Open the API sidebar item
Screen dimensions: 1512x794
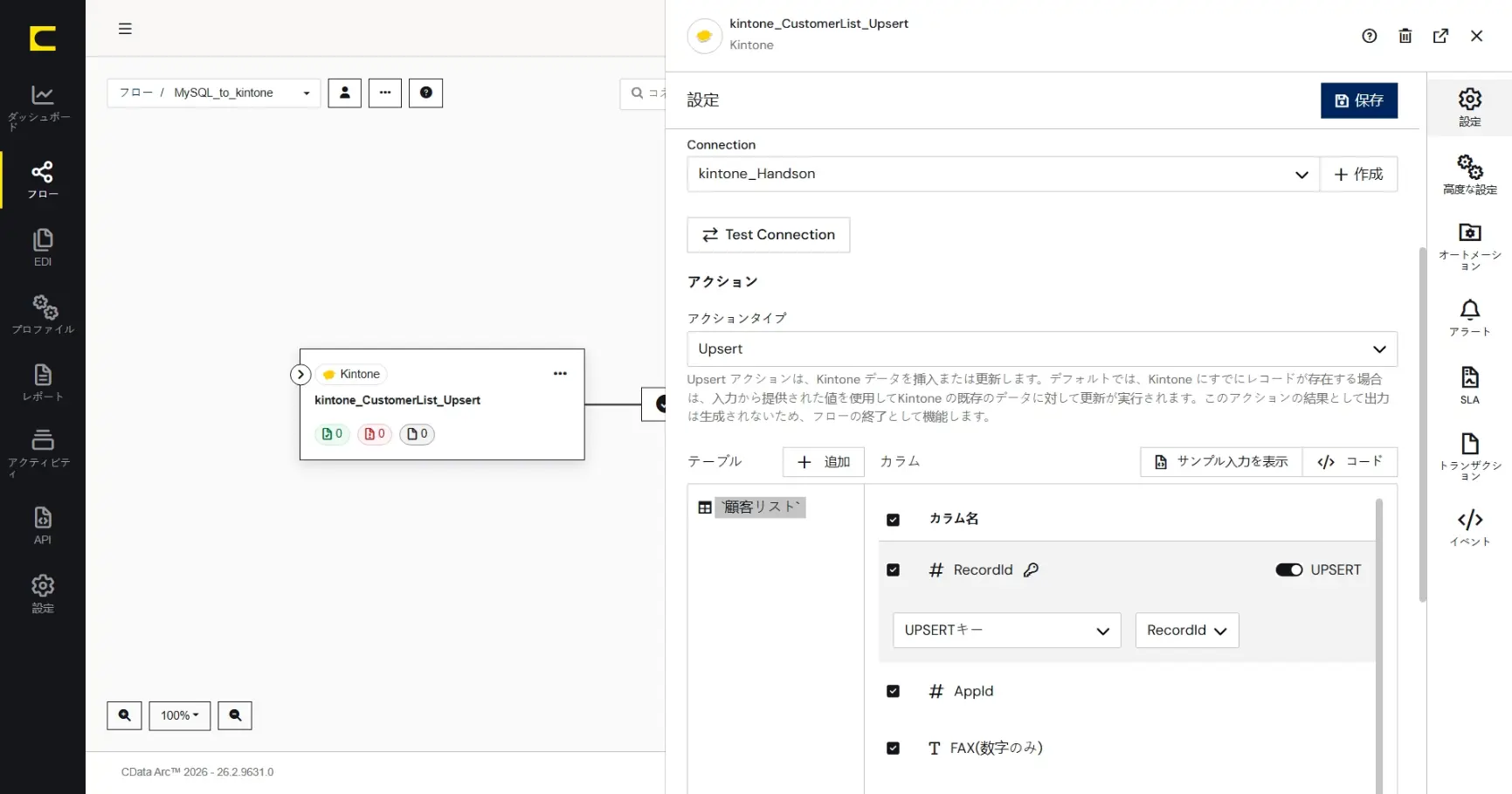pos(42,526)
